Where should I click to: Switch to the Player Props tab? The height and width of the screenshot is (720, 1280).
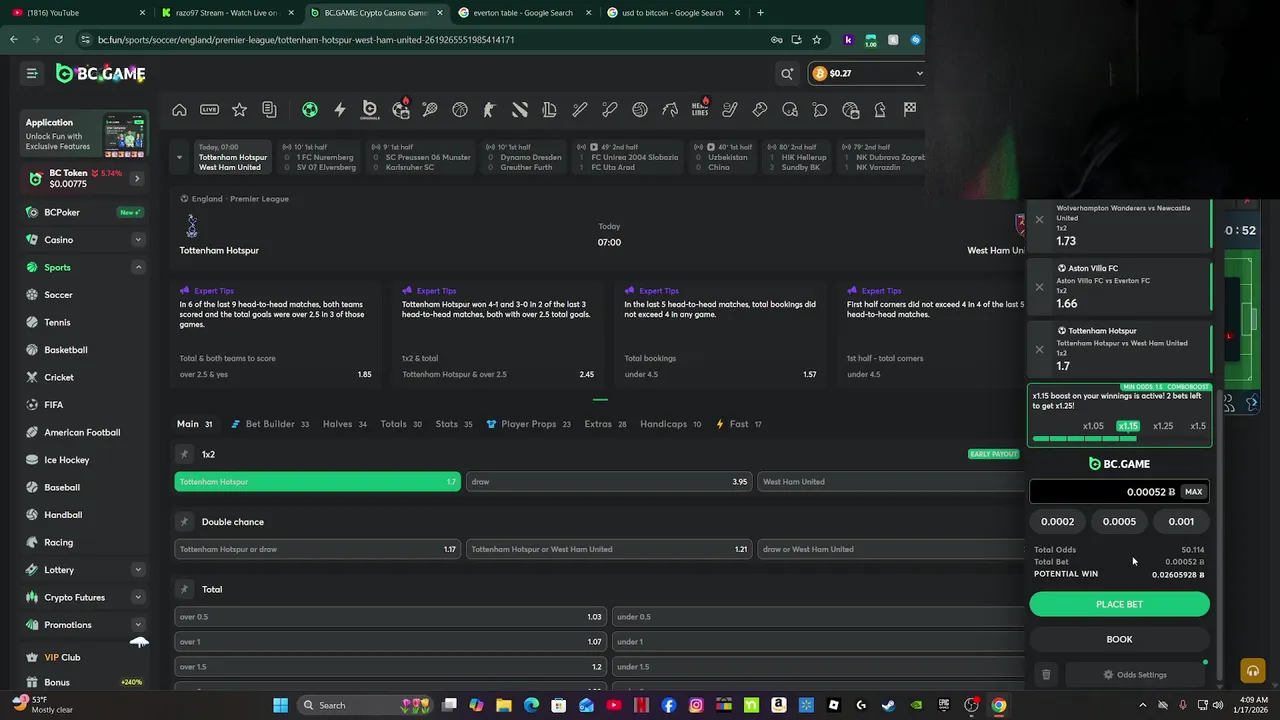pyautogui.click(x=528, y=424)
